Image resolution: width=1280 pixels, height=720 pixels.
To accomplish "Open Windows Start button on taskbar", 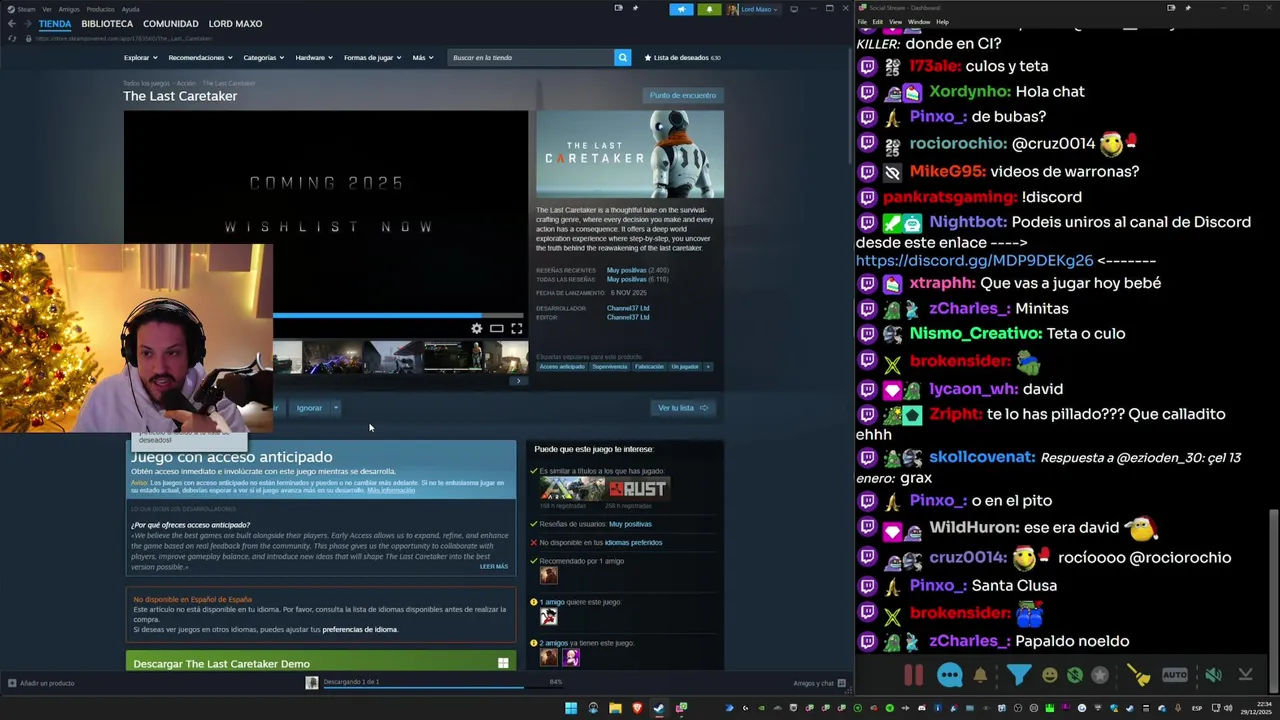I will coord(571,708).
